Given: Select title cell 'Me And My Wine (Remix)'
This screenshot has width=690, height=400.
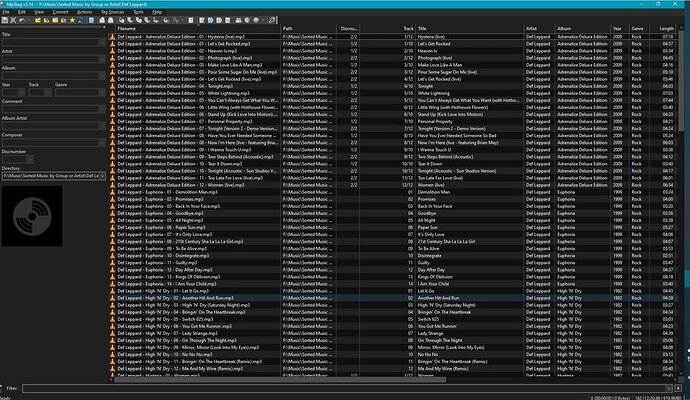Looking at the screenshot, I should (443, 368).
